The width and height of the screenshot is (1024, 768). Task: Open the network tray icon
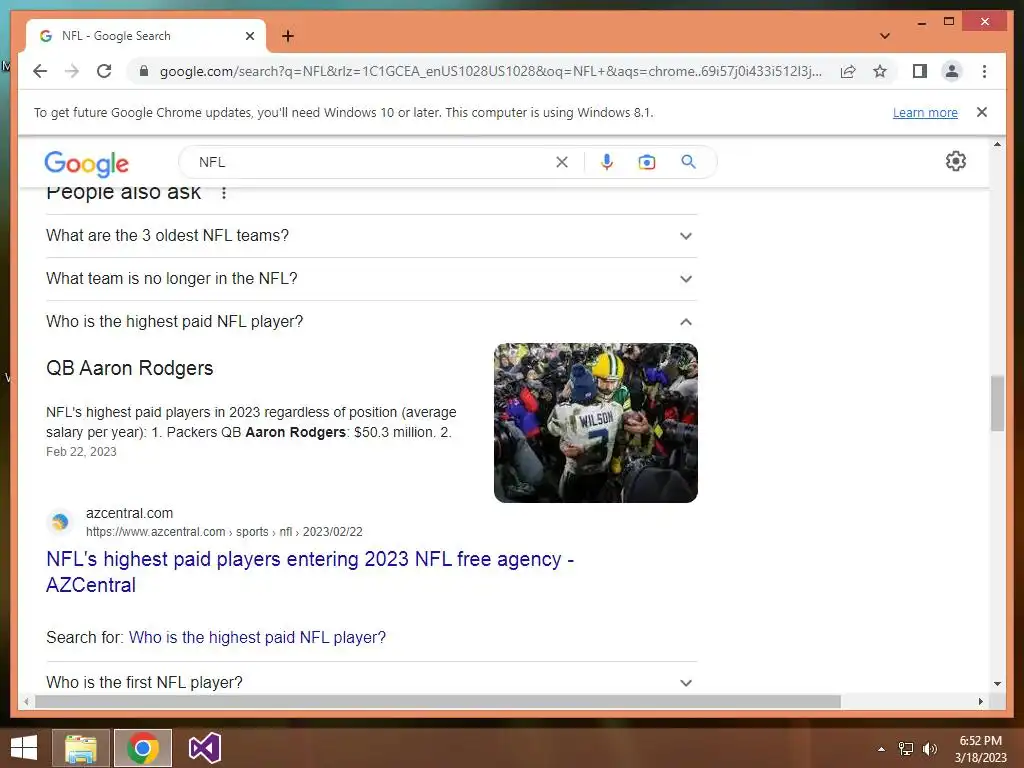pos(906,749)
